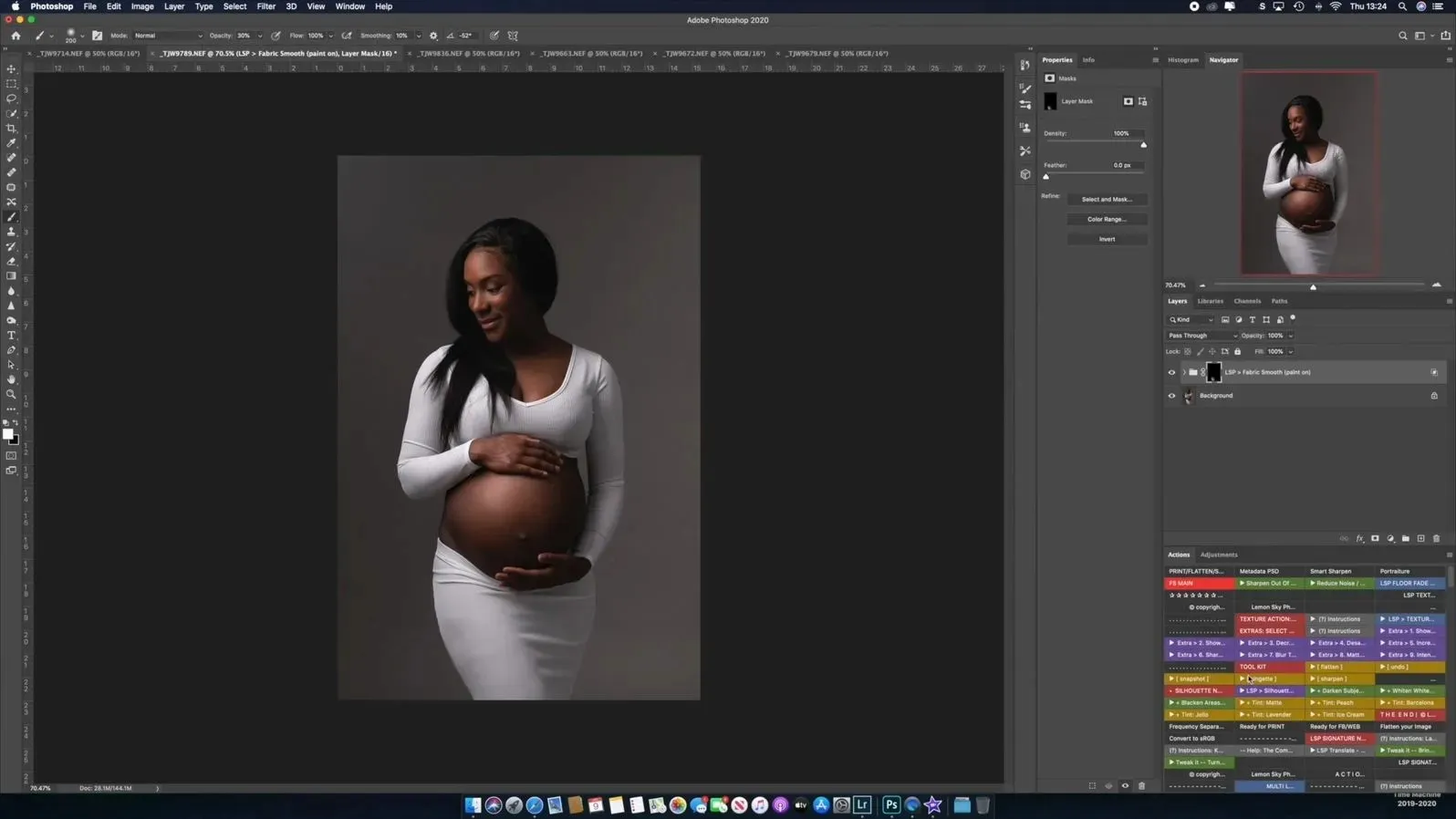The height and width of the screenshot is (819, 1456).
Task: Activate the Zoom tool in toolbar
Action: [12, 395]
